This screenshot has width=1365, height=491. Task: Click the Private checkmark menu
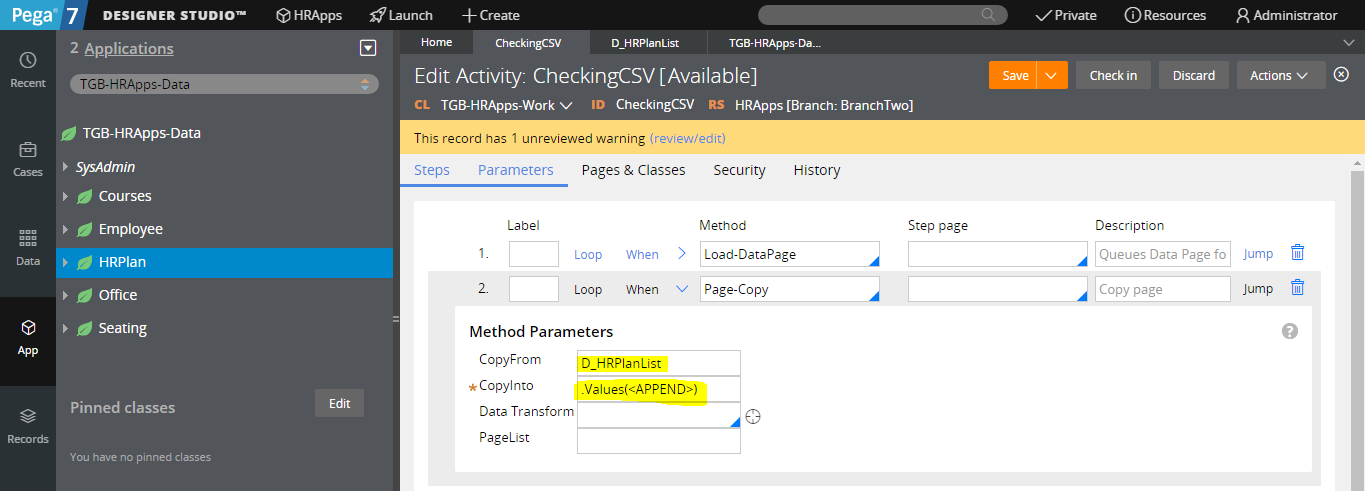pos(1066,15)
